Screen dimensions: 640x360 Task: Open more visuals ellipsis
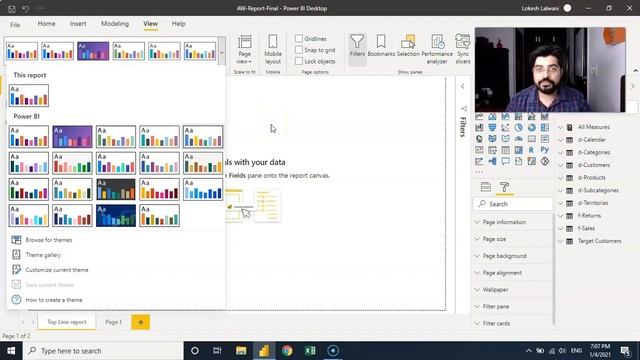coord(479,172)
